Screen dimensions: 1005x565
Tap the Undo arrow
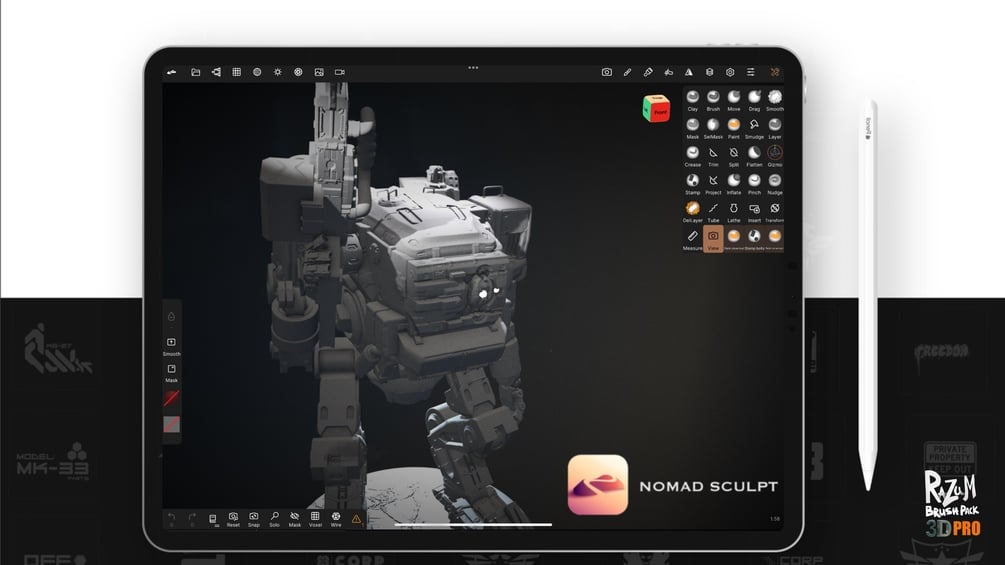coord(171,518)
